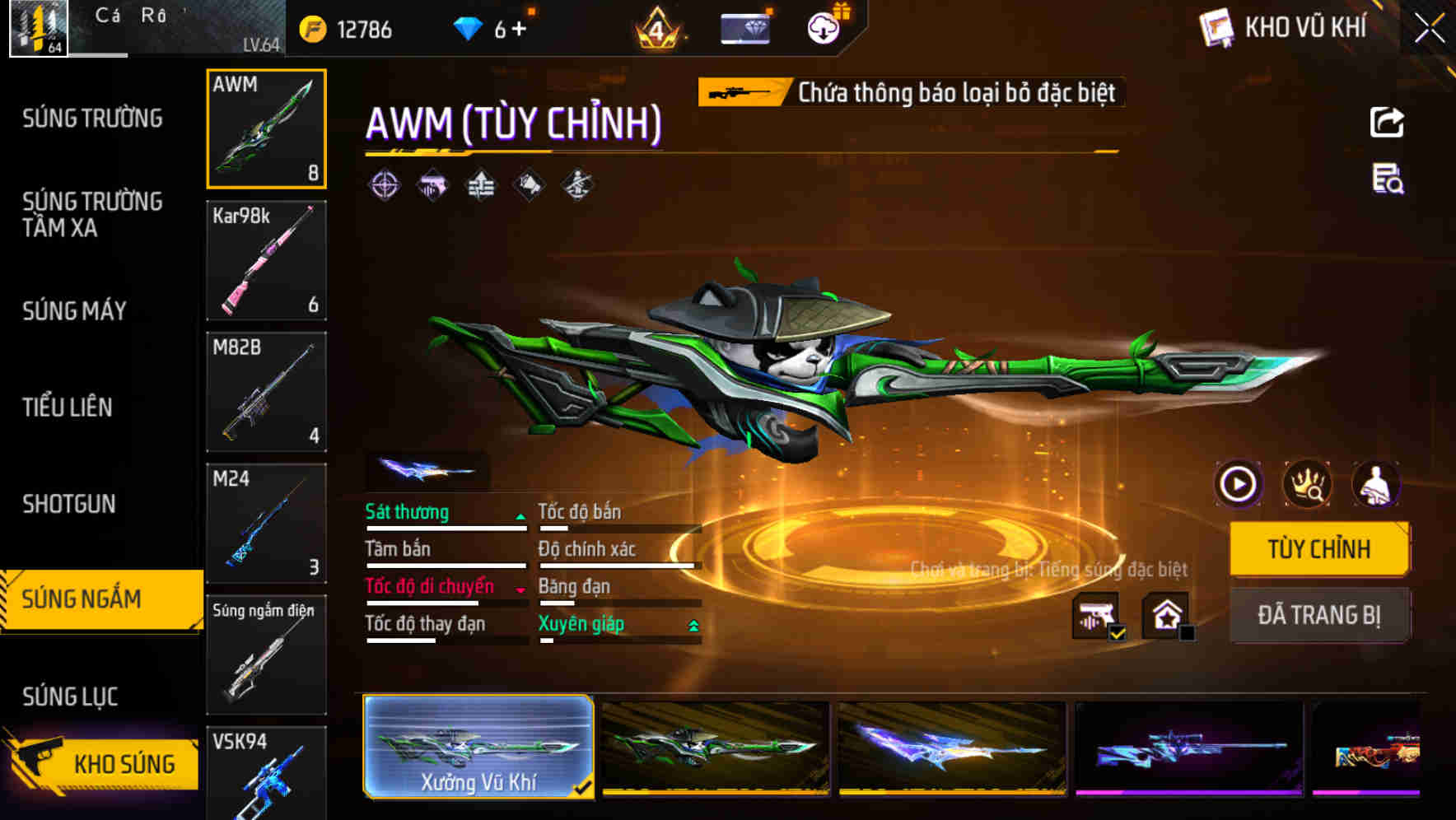The height and width of the screenshot is (820, 1456).
Task: Click the TÙY CHỈNH button
Action: click(1319, 548)
